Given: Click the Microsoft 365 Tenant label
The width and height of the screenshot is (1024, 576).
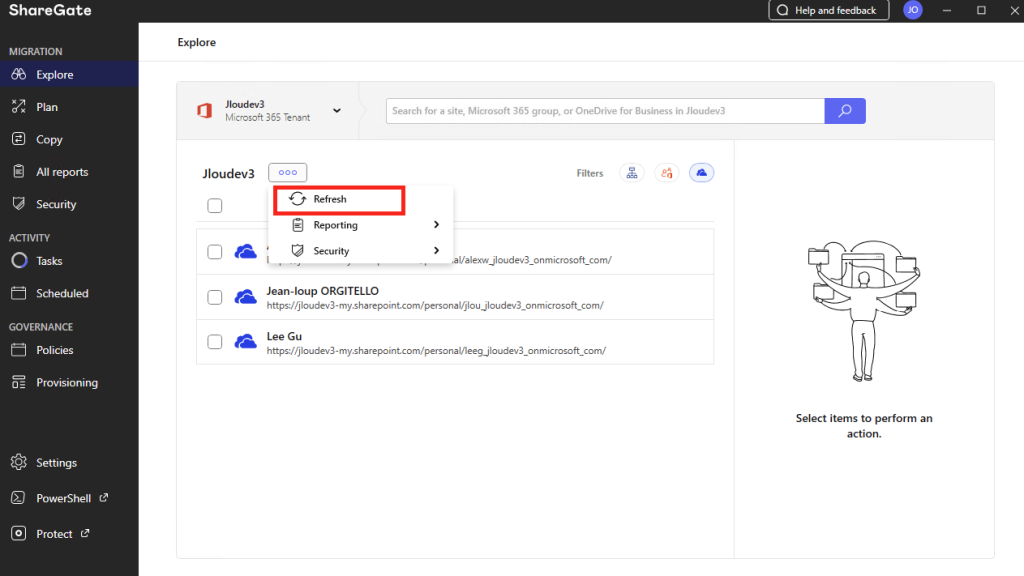Looking at the screenshot, I should (268, 118).
